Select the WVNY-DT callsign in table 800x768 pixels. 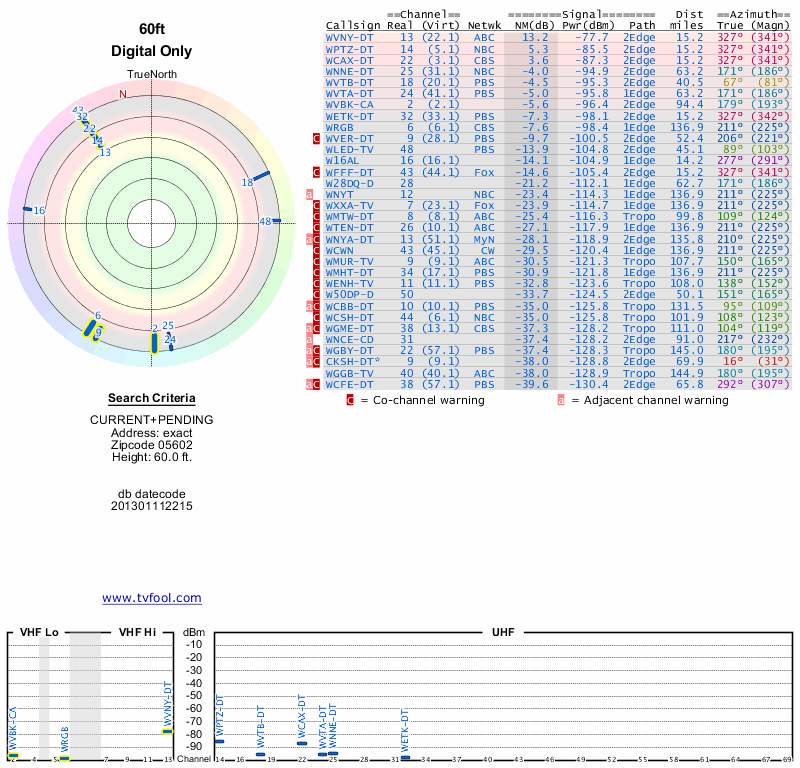coord(349,37)
